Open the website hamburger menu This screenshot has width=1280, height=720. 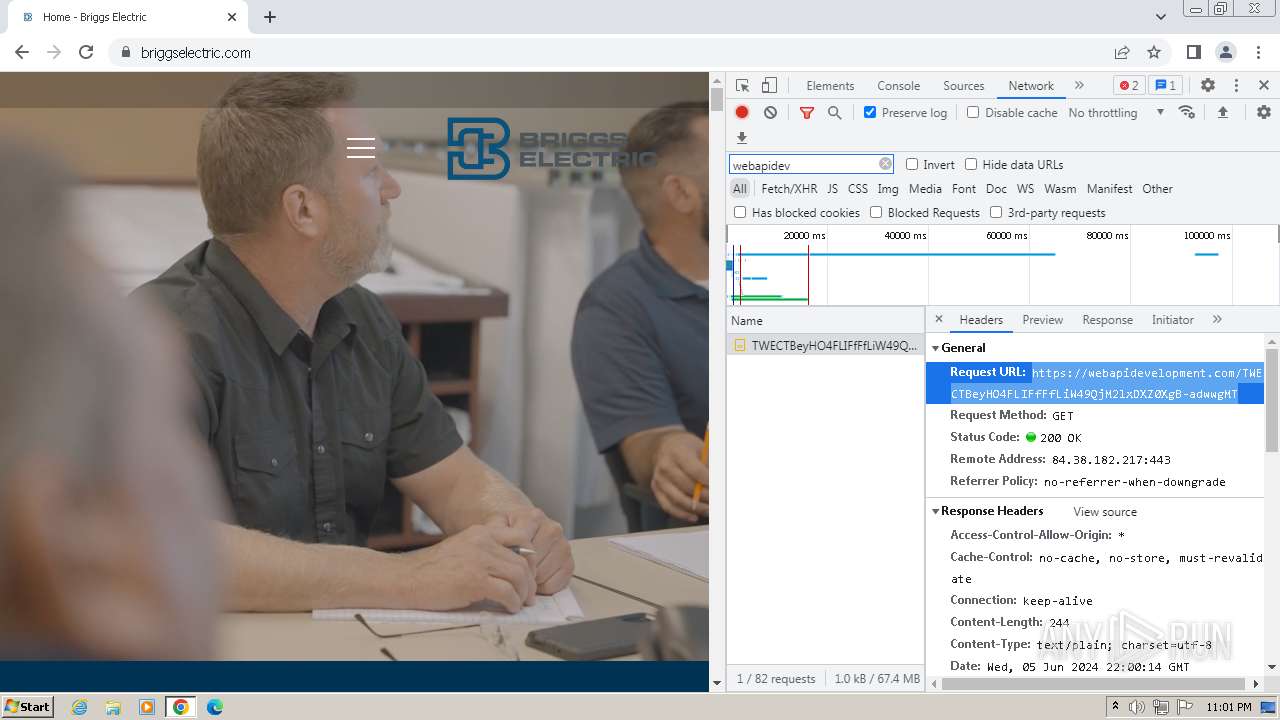(361, 148)
